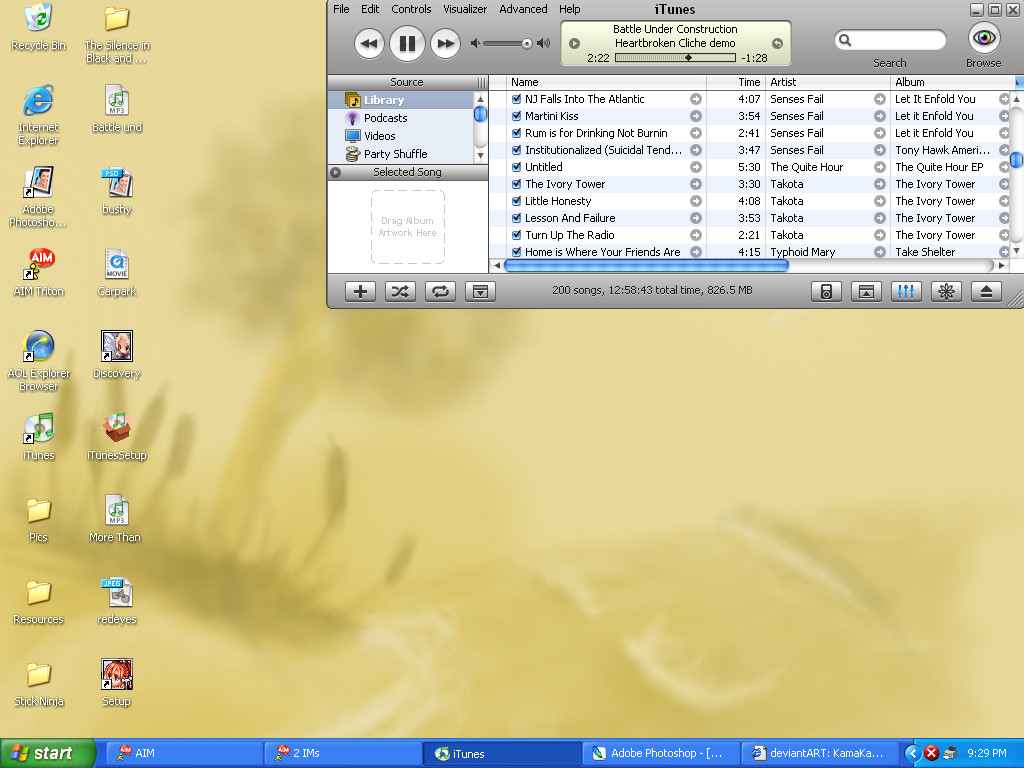Click Selected Song disclosure arrow
This screenshot has width=1024, height=768.
point(336,172)
